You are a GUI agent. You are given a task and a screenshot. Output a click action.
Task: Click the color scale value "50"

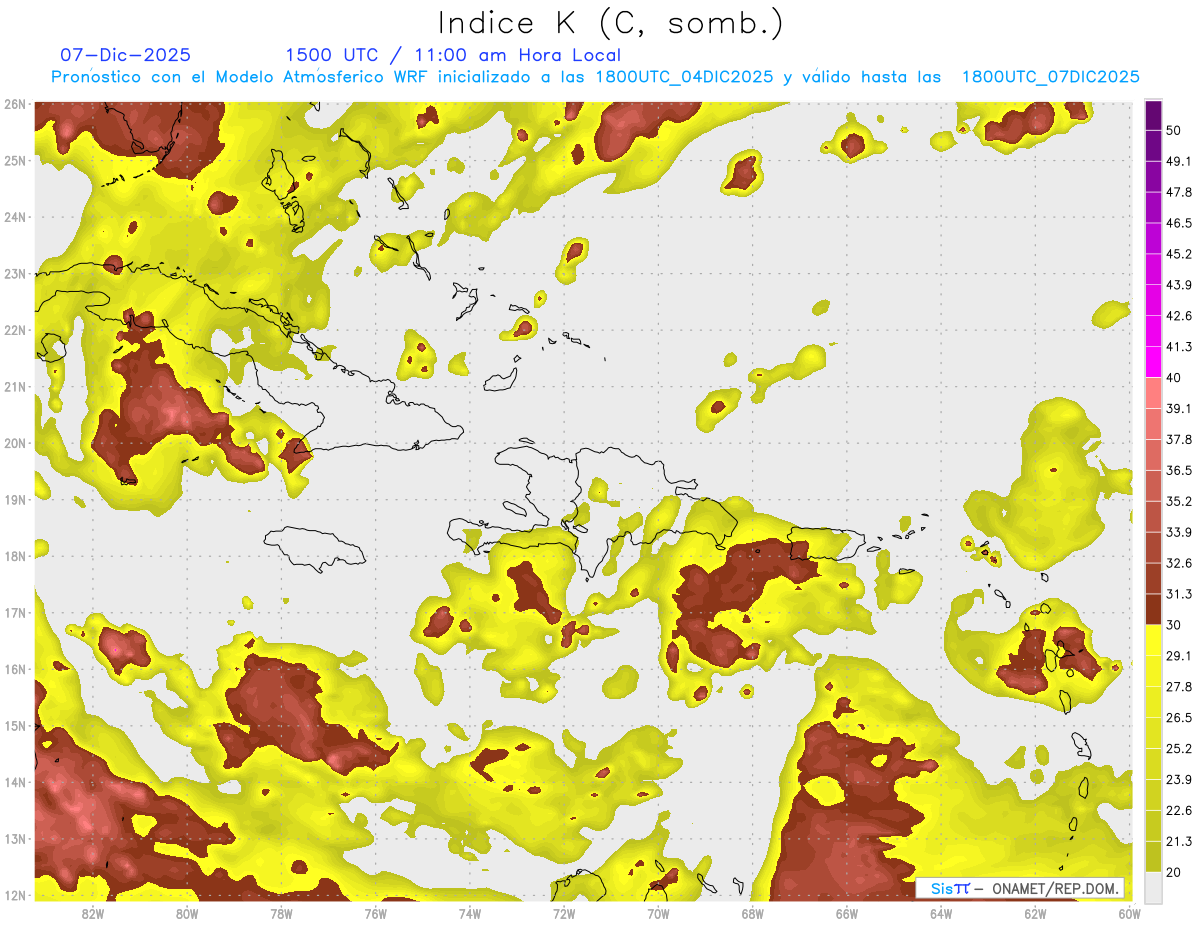[x=1173, y=131]
